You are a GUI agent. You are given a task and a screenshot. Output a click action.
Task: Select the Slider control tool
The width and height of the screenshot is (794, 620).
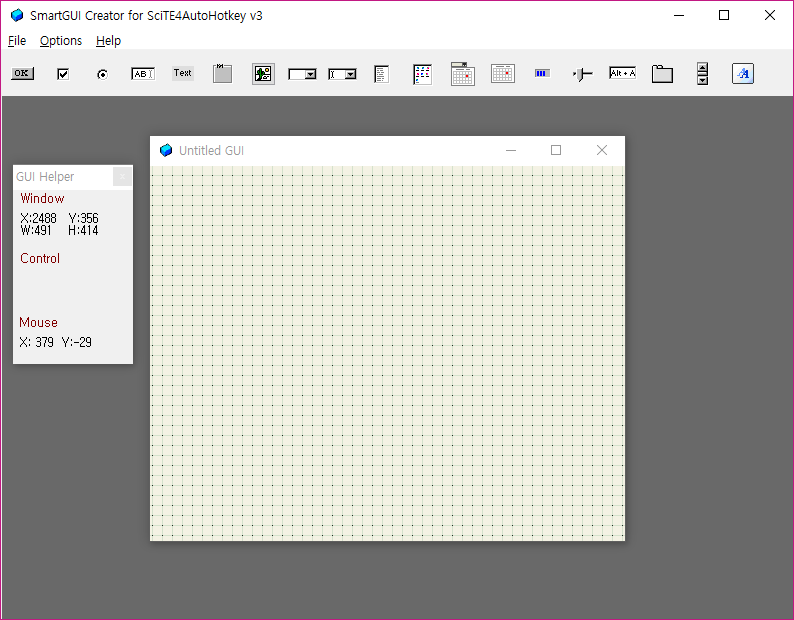tap(582, 74)
